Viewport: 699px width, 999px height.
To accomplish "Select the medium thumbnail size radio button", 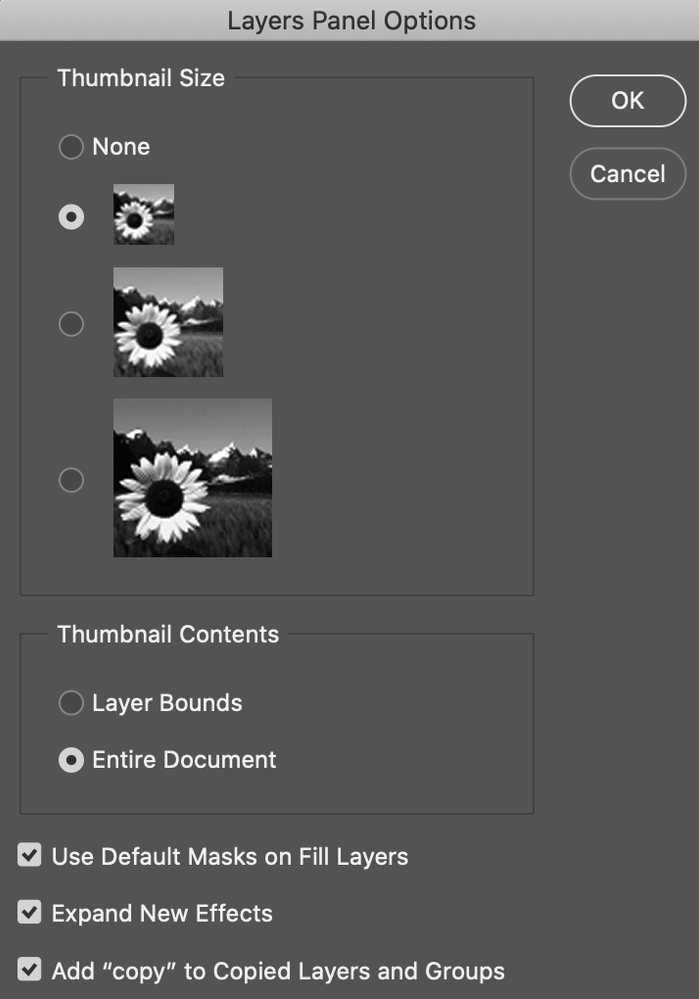I will click(x=71, y=324).
